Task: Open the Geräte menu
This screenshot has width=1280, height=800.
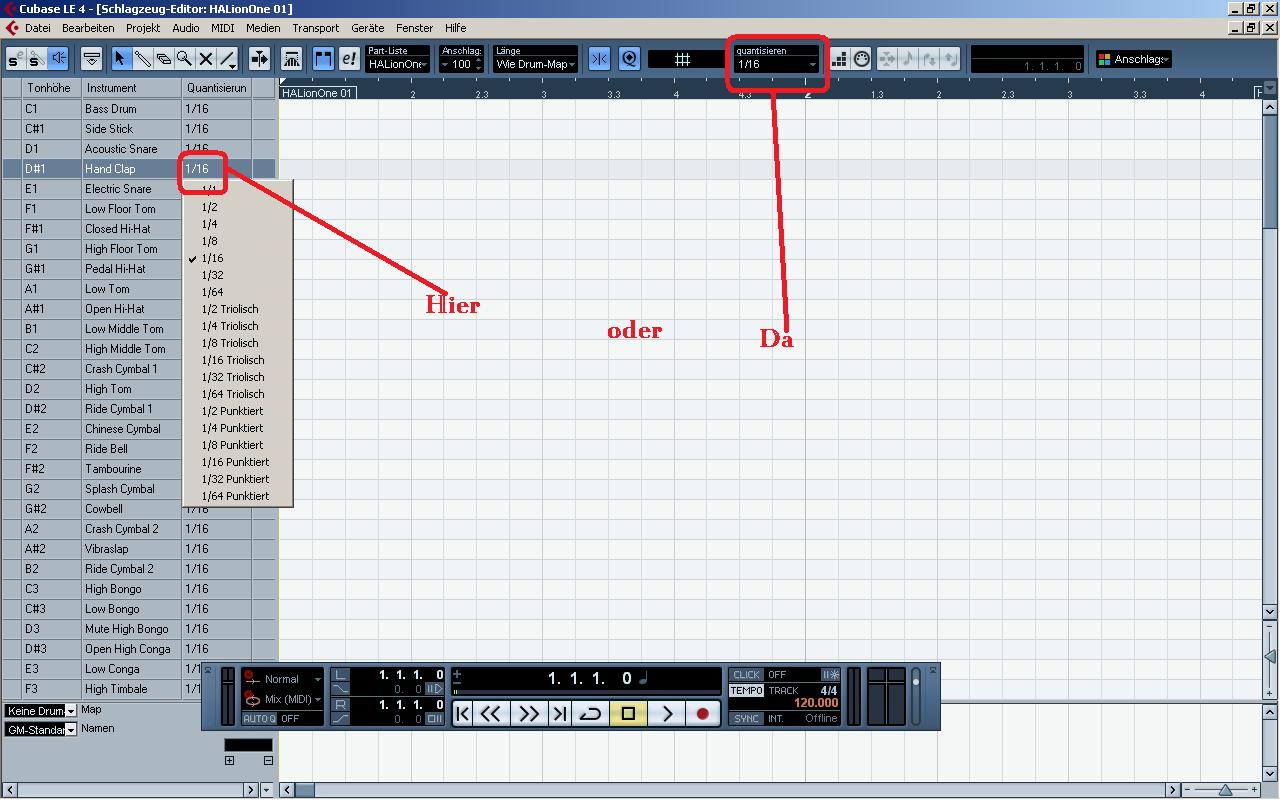Action: click(367, 28)
